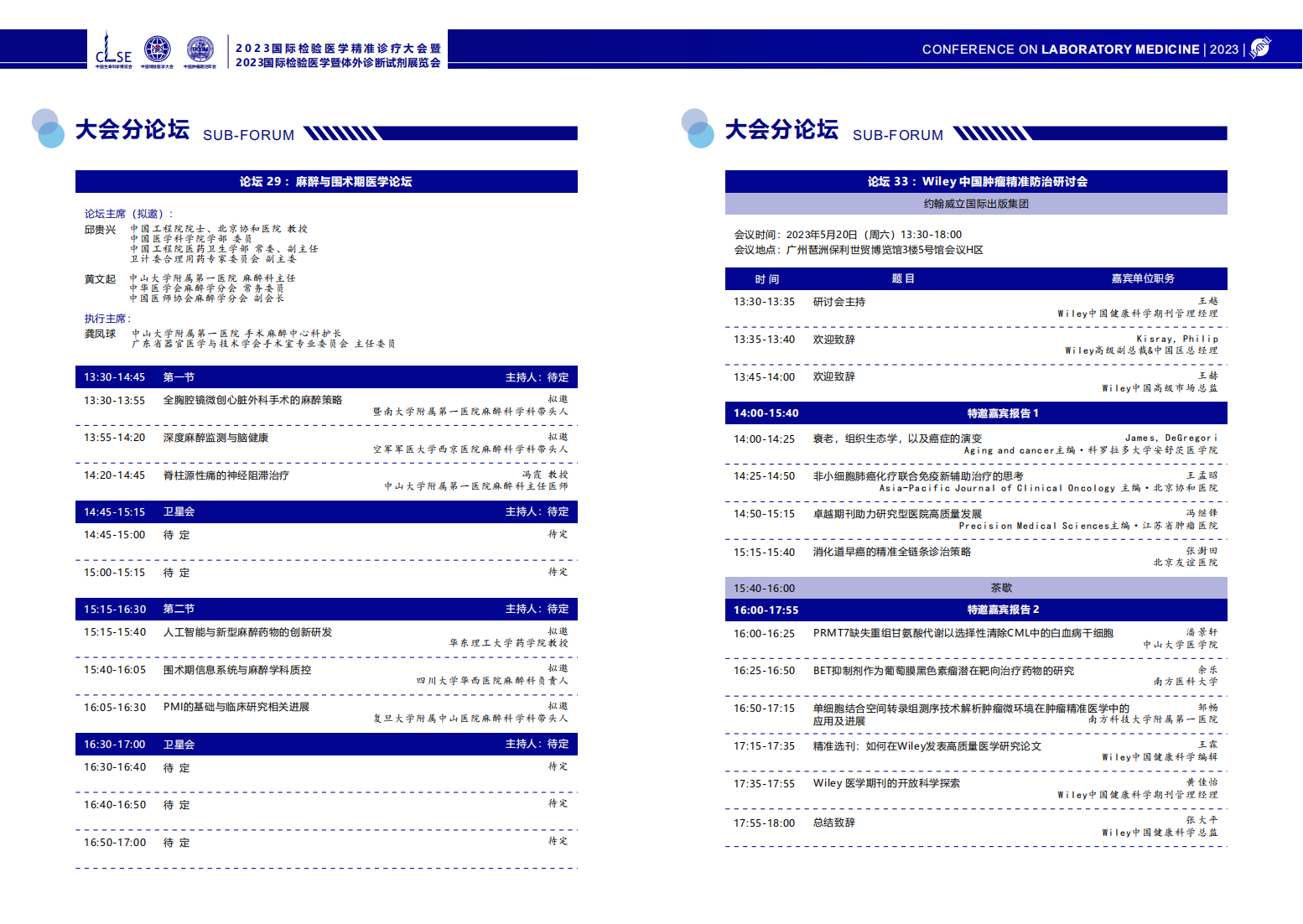Click the '16:50-17:00' time cell

(x=115, y=843)
